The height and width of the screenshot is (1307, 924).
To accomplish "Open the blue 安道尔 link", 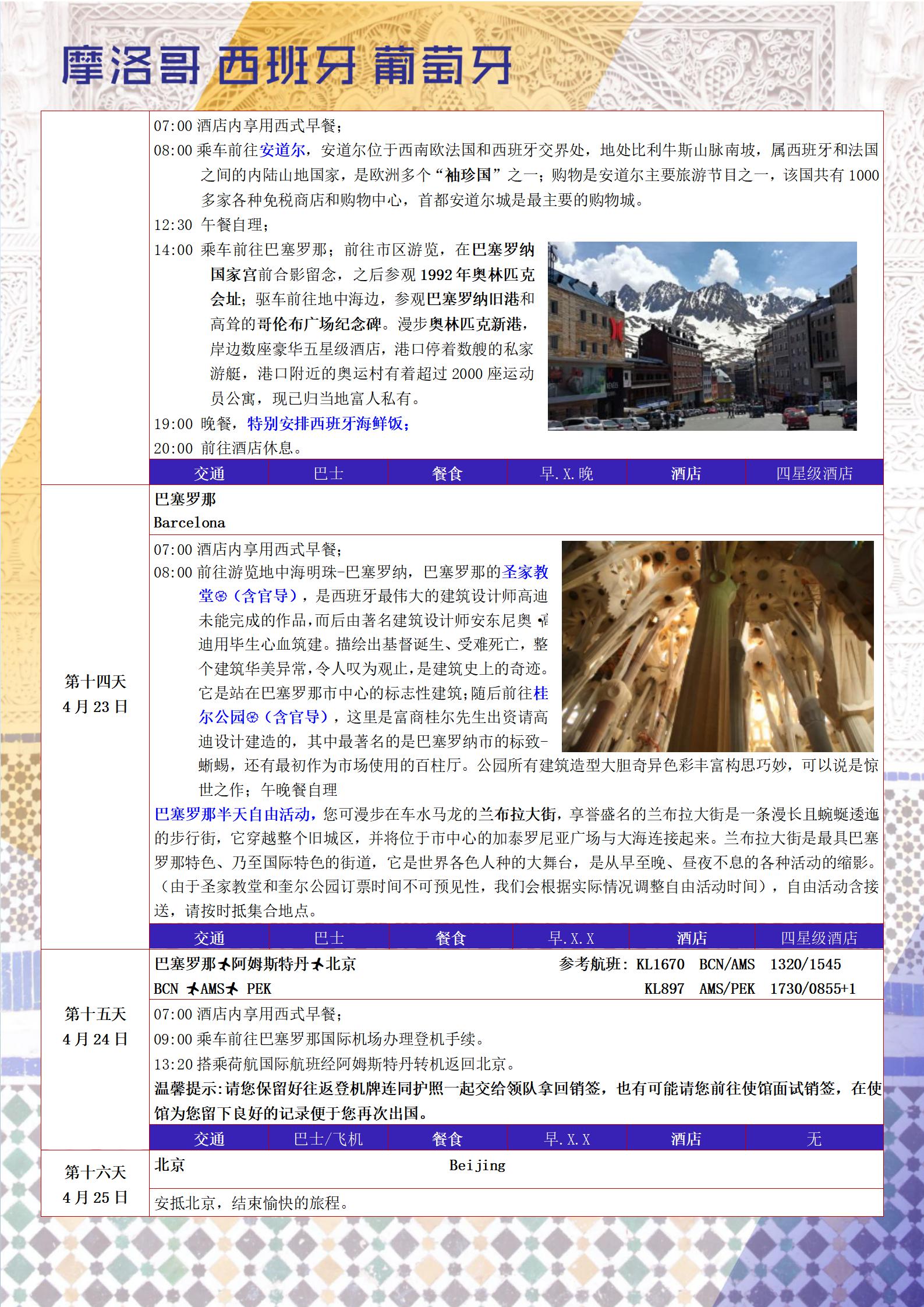I will (x=282, y=150).
